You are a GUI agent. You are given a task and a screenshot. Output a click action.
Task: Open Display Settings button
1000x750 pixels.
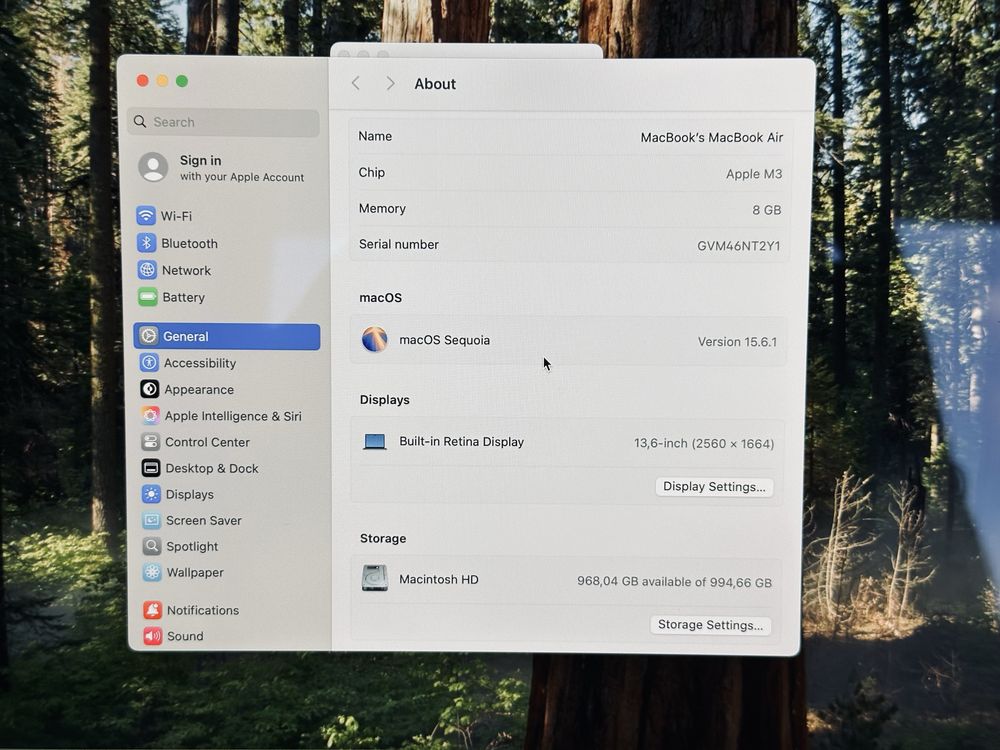(714, 487)
